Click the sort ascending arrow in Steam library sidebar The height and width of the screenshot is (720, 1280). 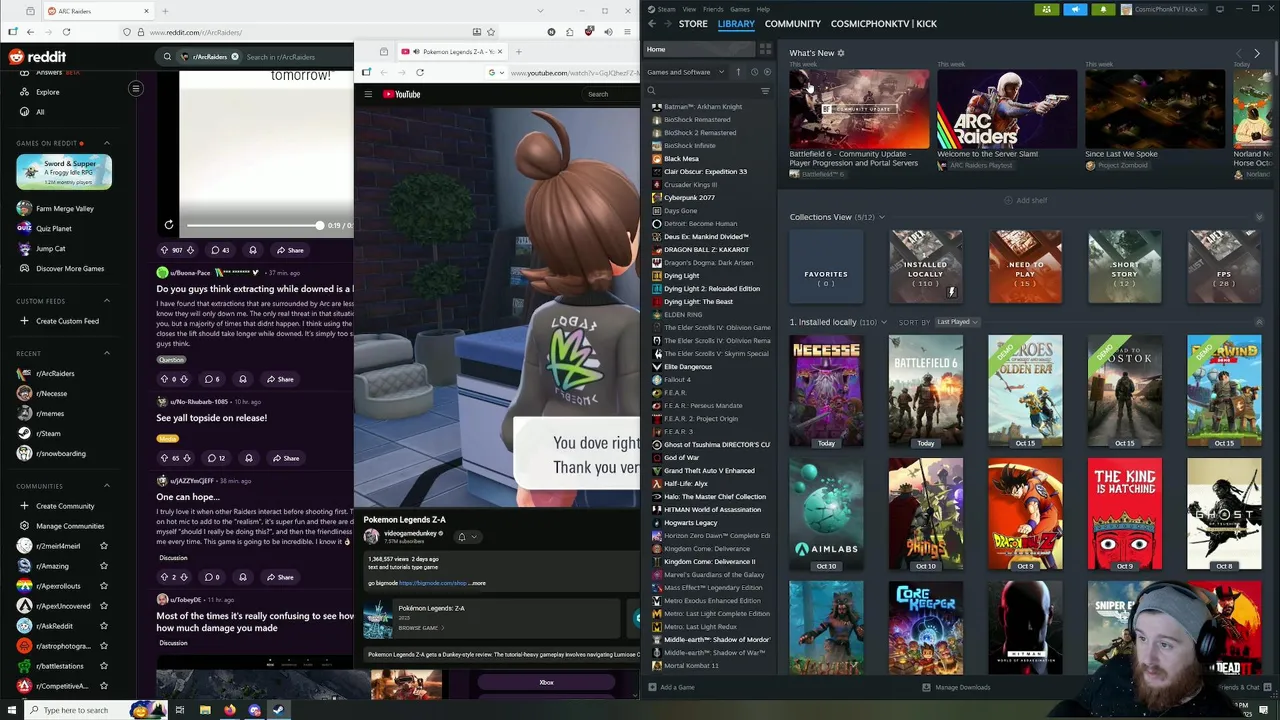click(x=739, y=72)
